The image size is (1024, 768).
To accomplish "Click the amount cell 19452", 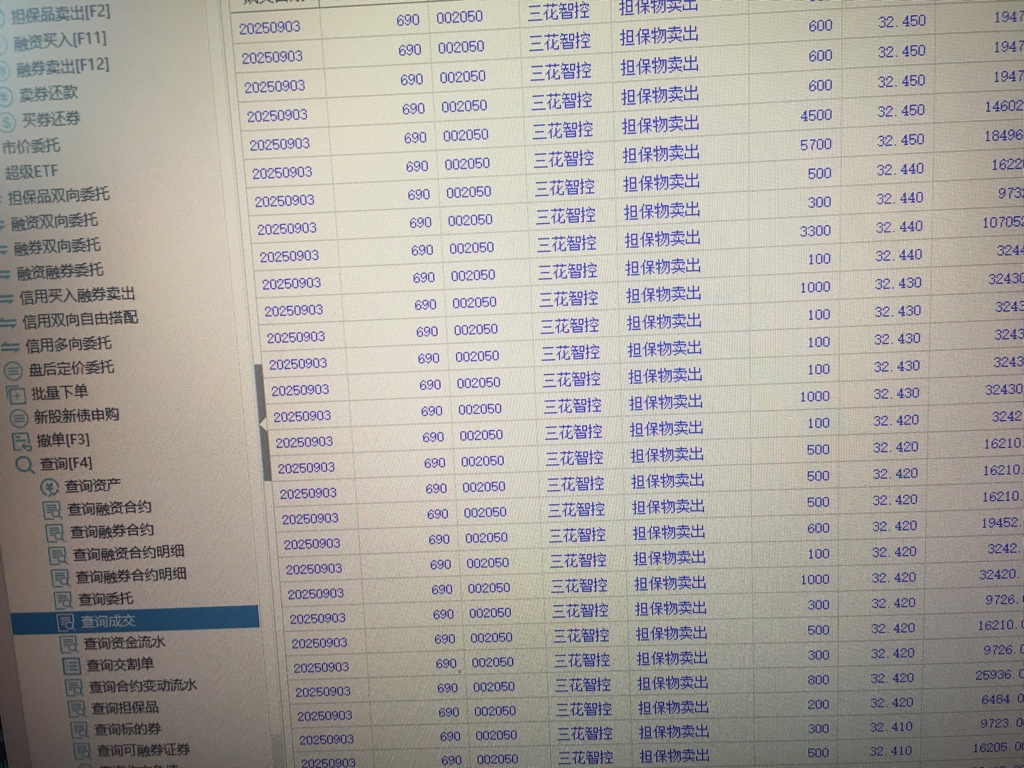I will click(x=1001, y=522).
